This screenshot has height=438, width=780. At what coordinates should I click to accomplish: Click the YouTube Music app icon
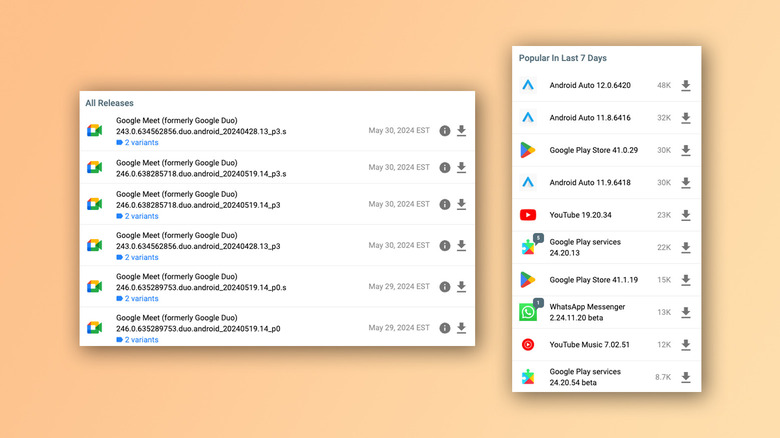528,345
